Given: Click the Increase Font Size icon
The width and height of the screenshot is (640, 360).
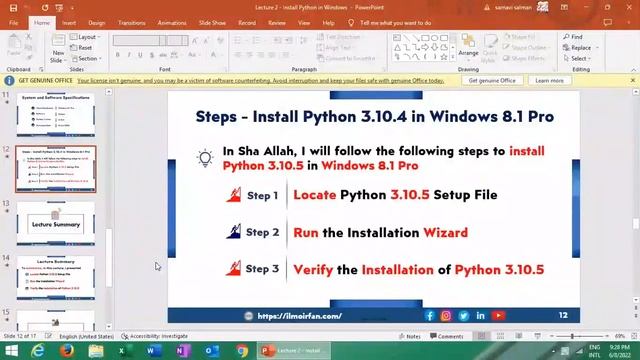Looking at the screenshot, I should point(195,40).
